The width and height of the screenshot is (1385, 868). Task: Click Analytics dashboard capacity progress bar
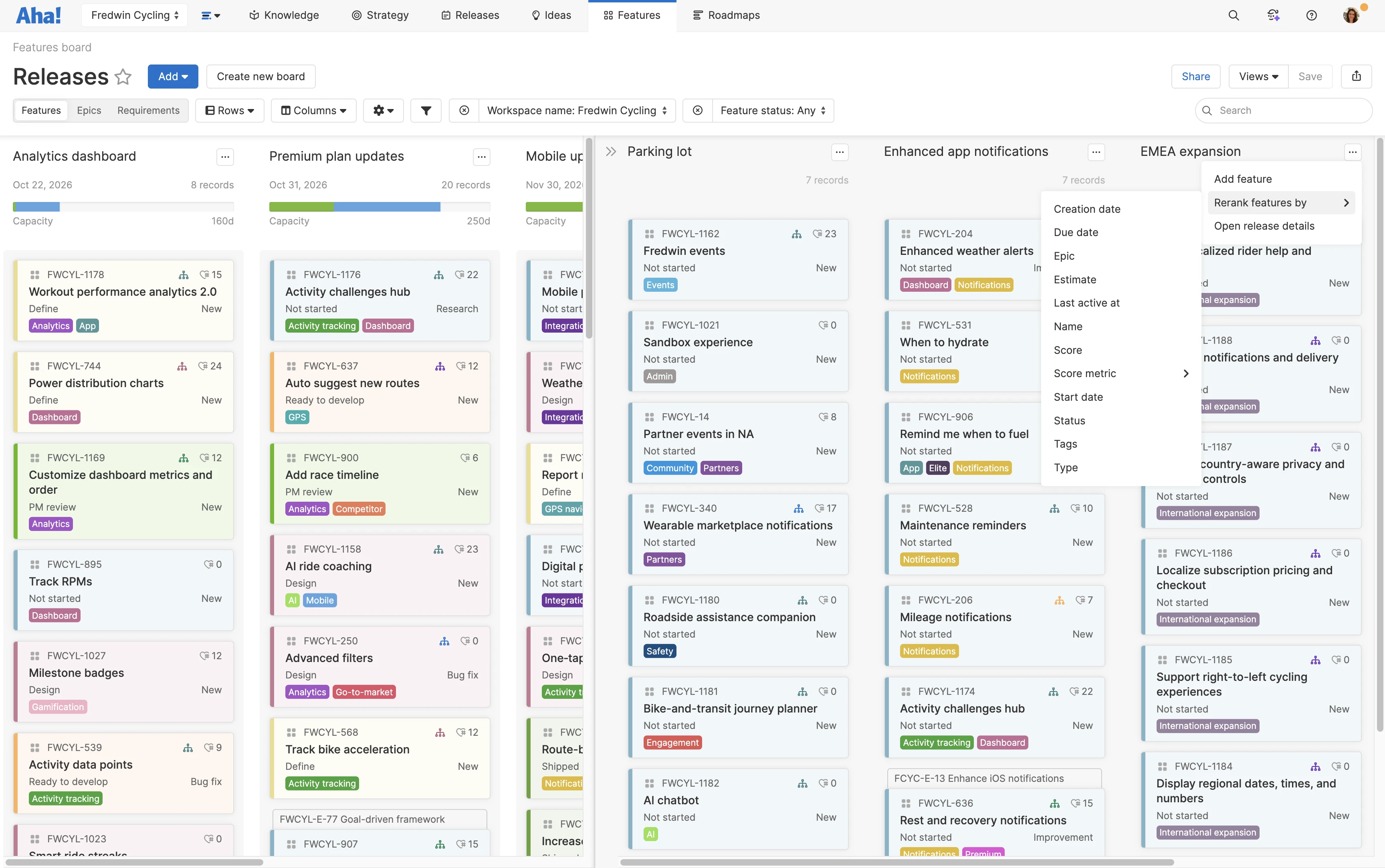point(123,207)
